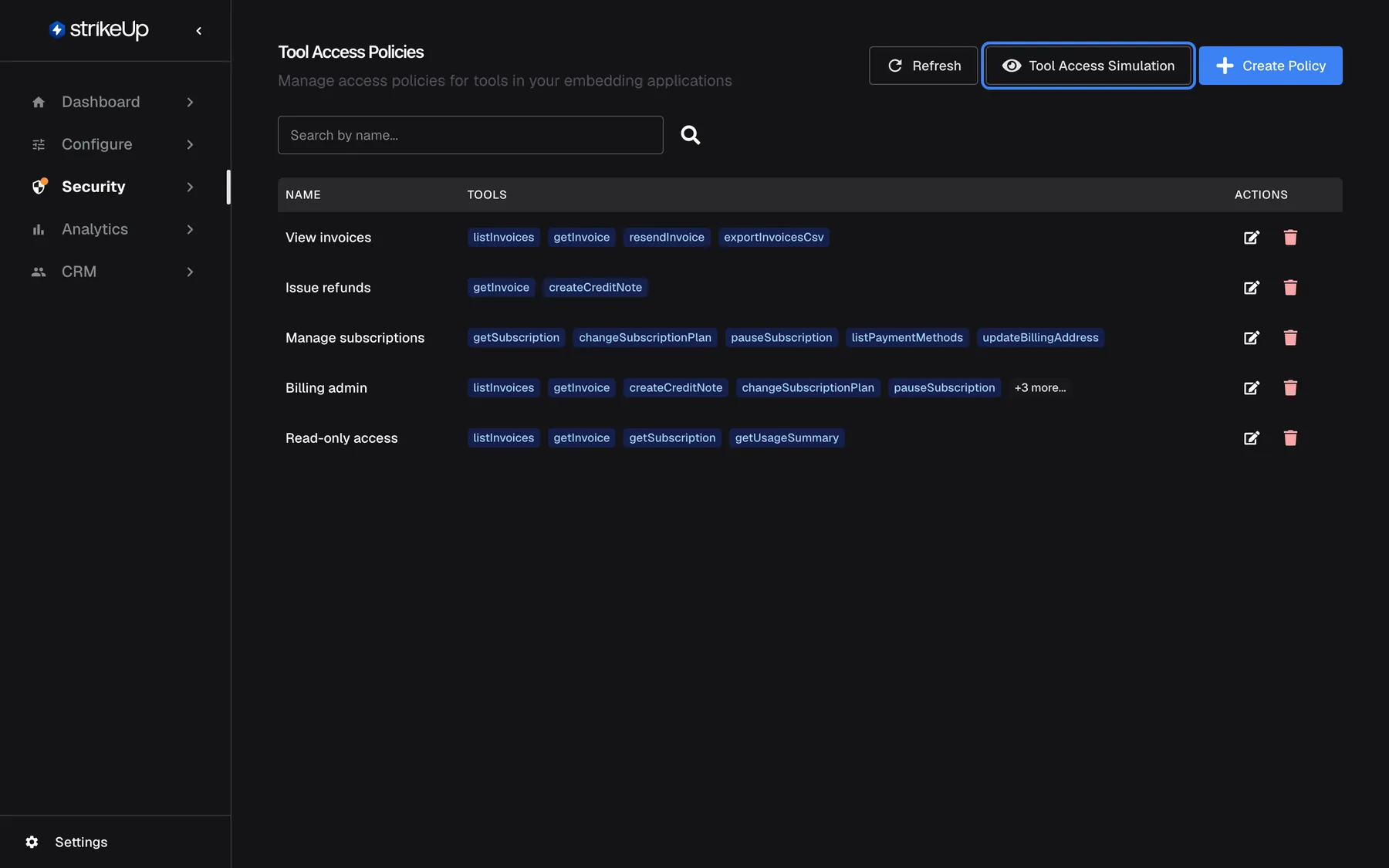
Task: Click the resendInvoice tag
Action: coord(667,237)
